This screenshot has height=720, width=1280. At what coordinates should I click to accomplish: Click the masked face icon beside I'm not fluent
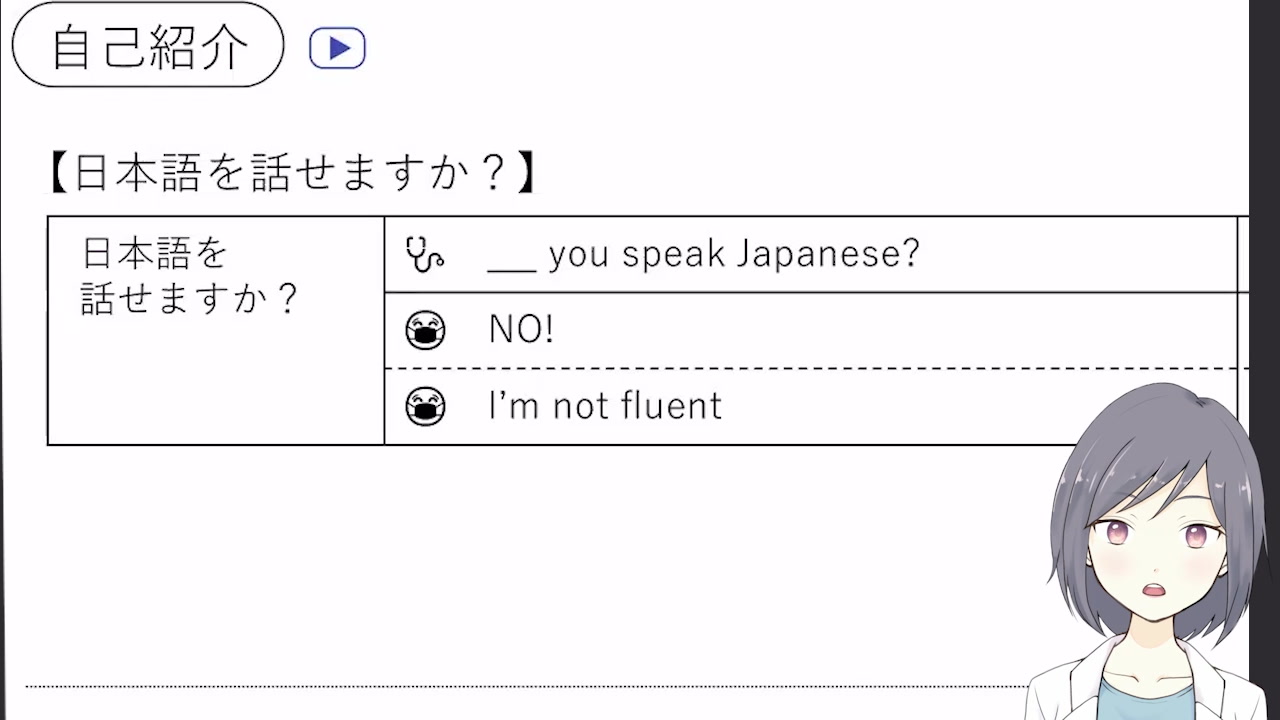pos(425,407)
